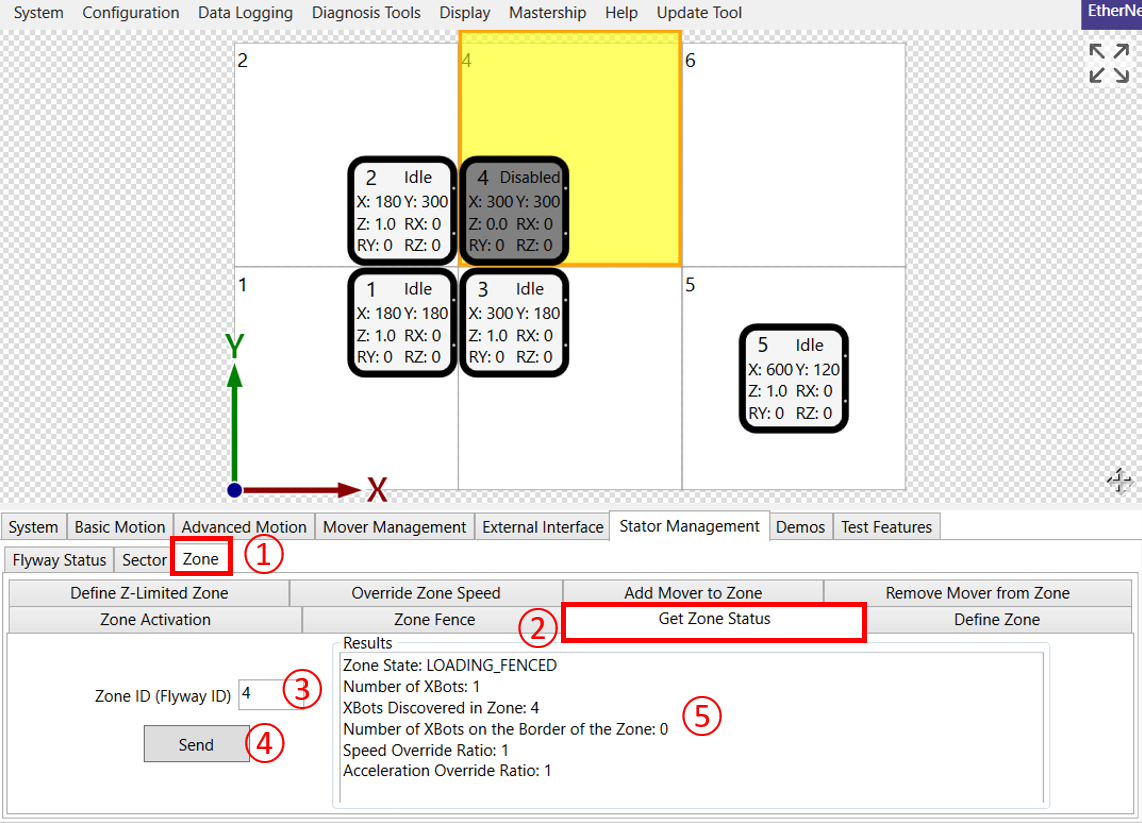Open the Flyway Status sub-tab

[x=58, y=559]
